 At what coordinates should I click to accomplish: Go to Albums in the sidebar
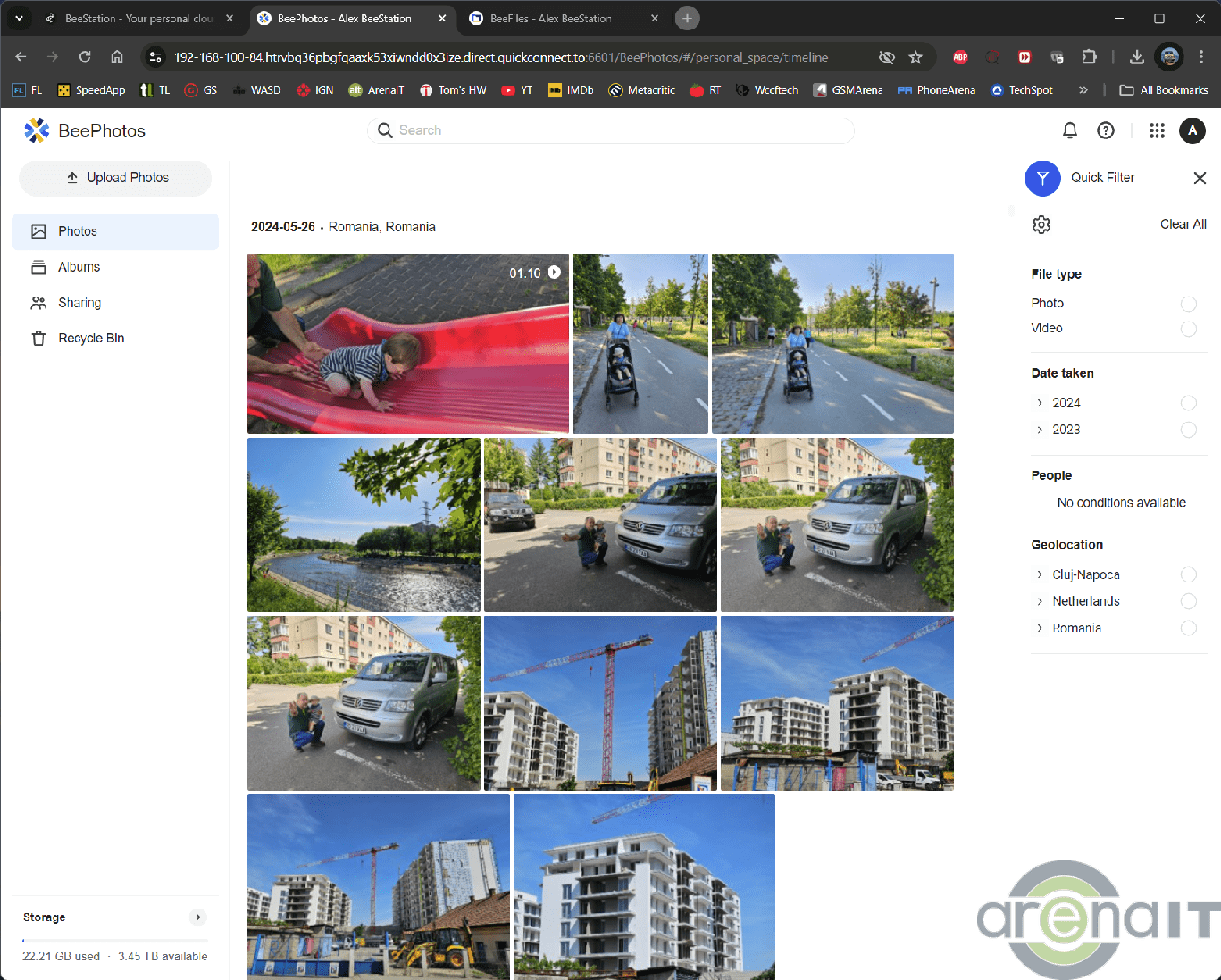[79, 267]
